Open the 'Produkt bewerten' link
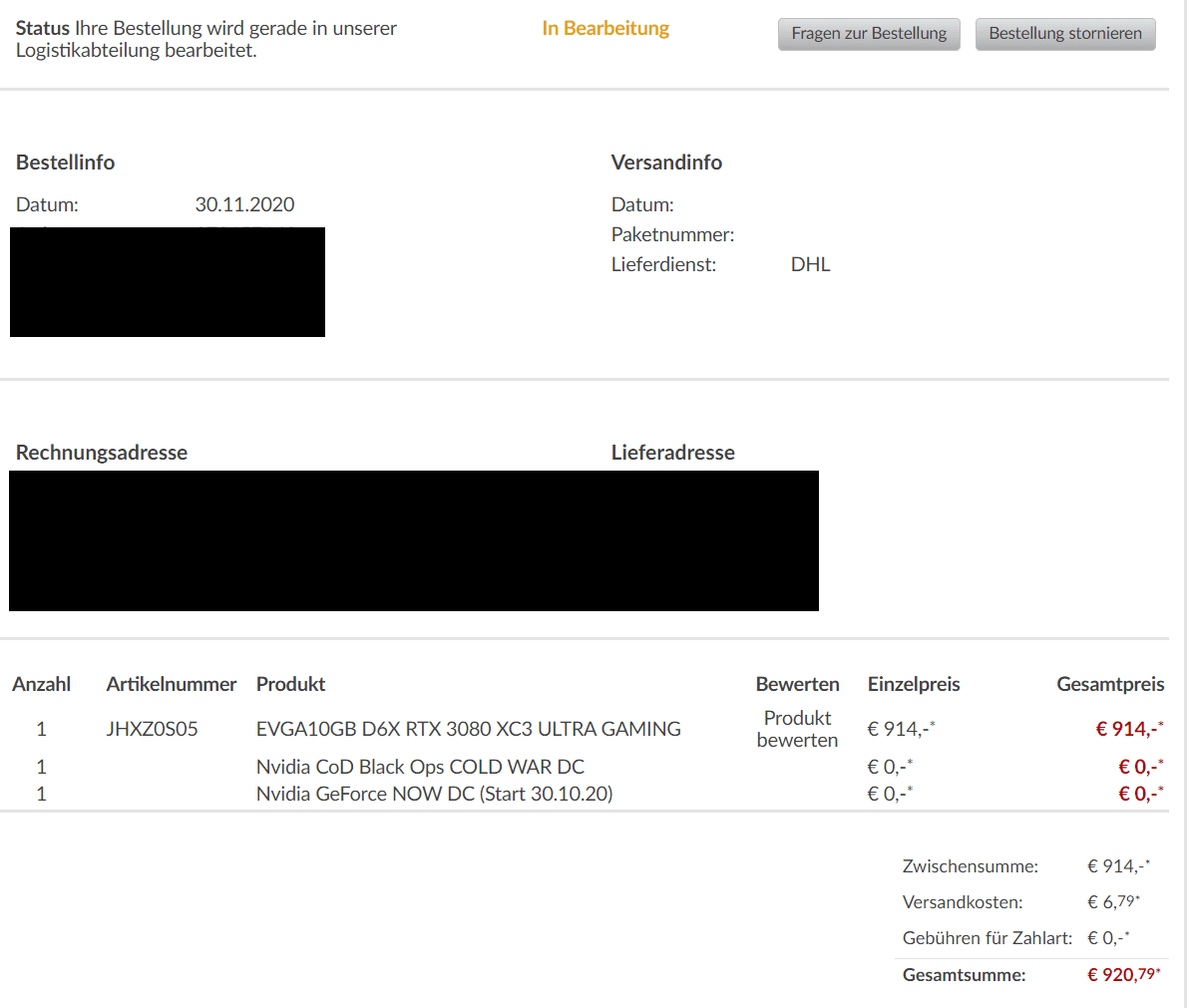 tap(797, 729)
